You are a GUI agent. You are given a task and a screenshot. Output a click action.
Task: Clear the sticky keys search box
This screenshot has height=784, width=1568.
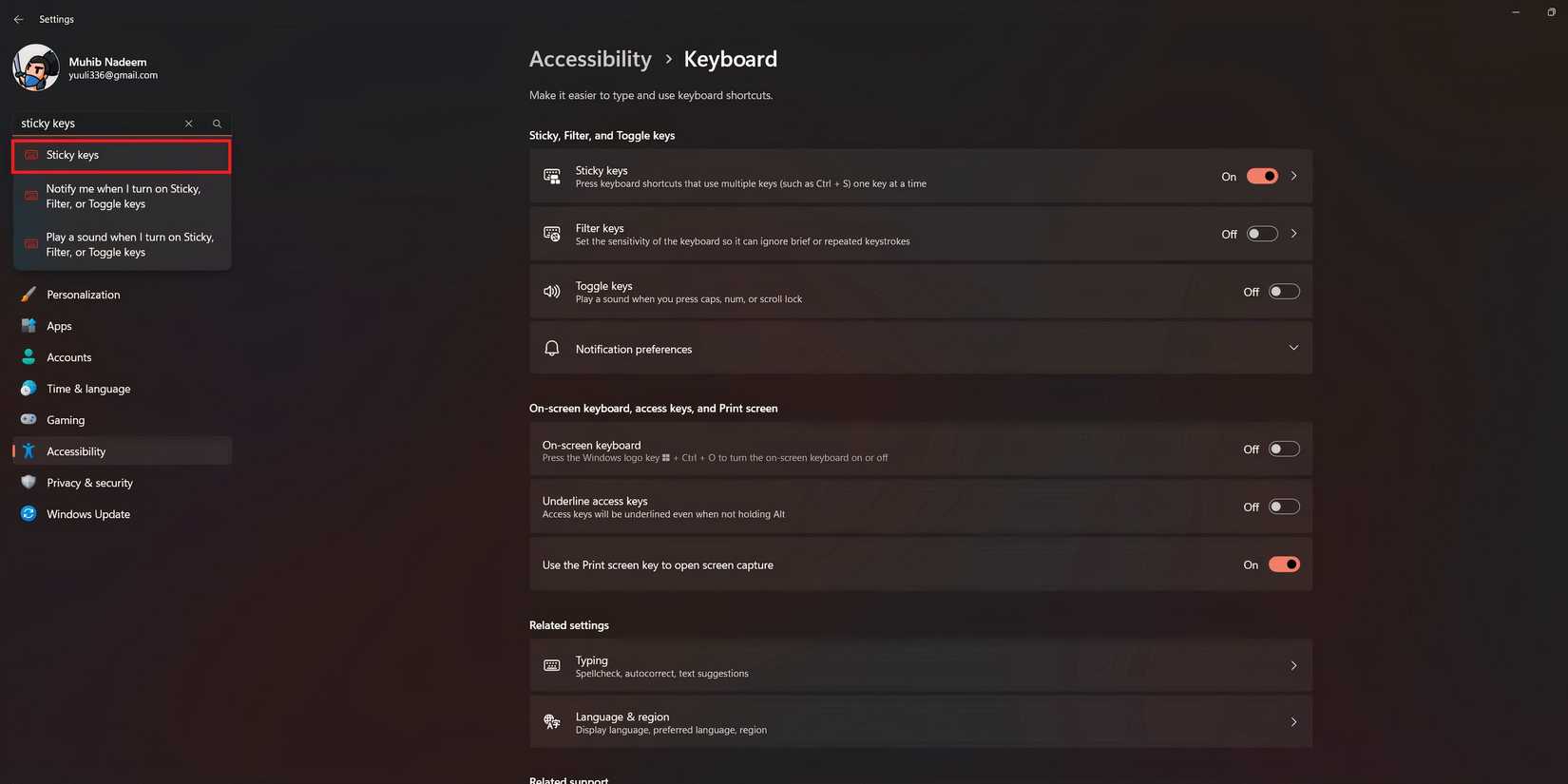(x=189, y=124)
